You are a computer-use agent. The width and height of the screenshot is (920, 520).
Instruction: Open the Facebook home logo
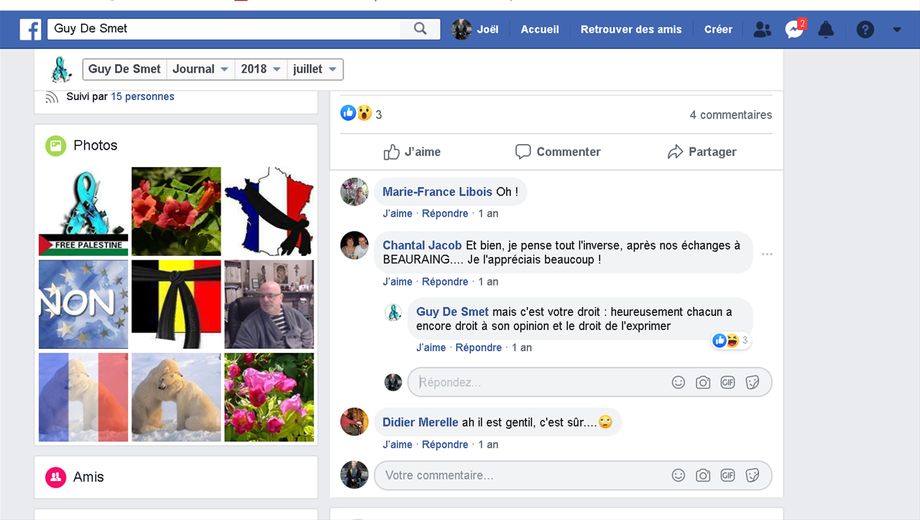pos(30,29)
